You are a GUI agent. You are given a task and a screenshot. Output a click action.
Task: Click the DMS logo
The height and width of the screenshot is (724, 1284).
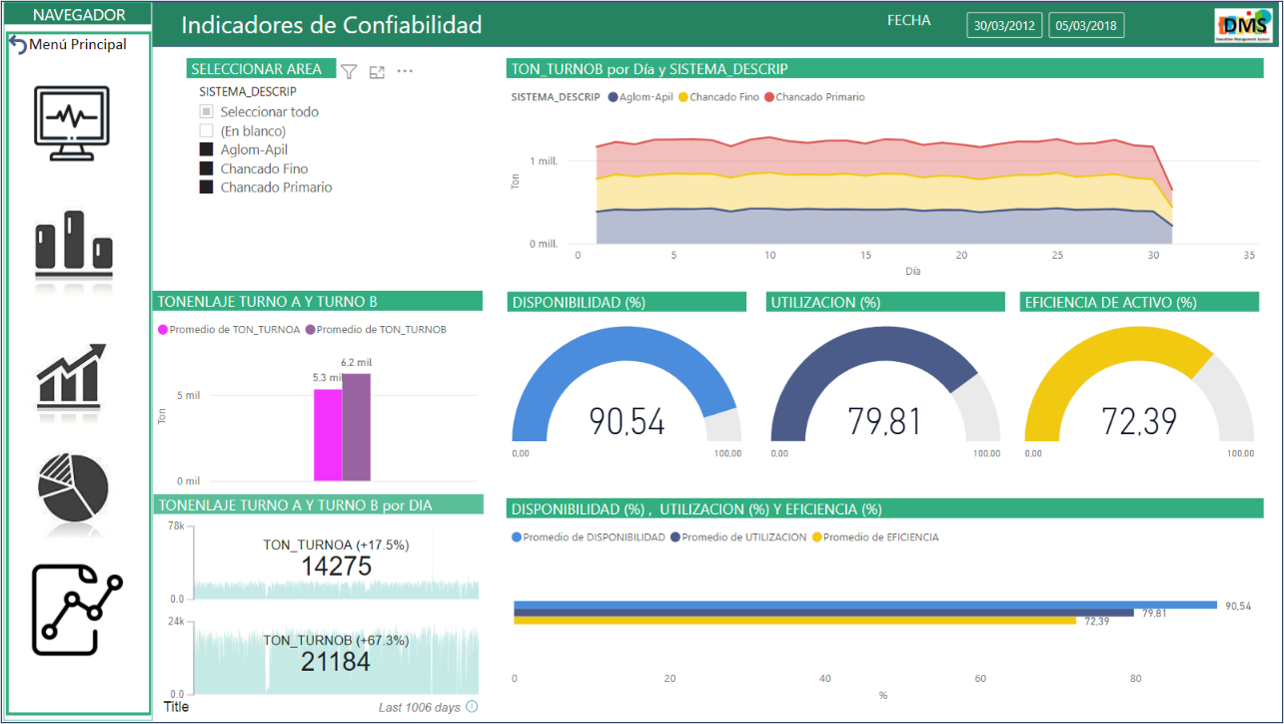[x=1244, y=25]
